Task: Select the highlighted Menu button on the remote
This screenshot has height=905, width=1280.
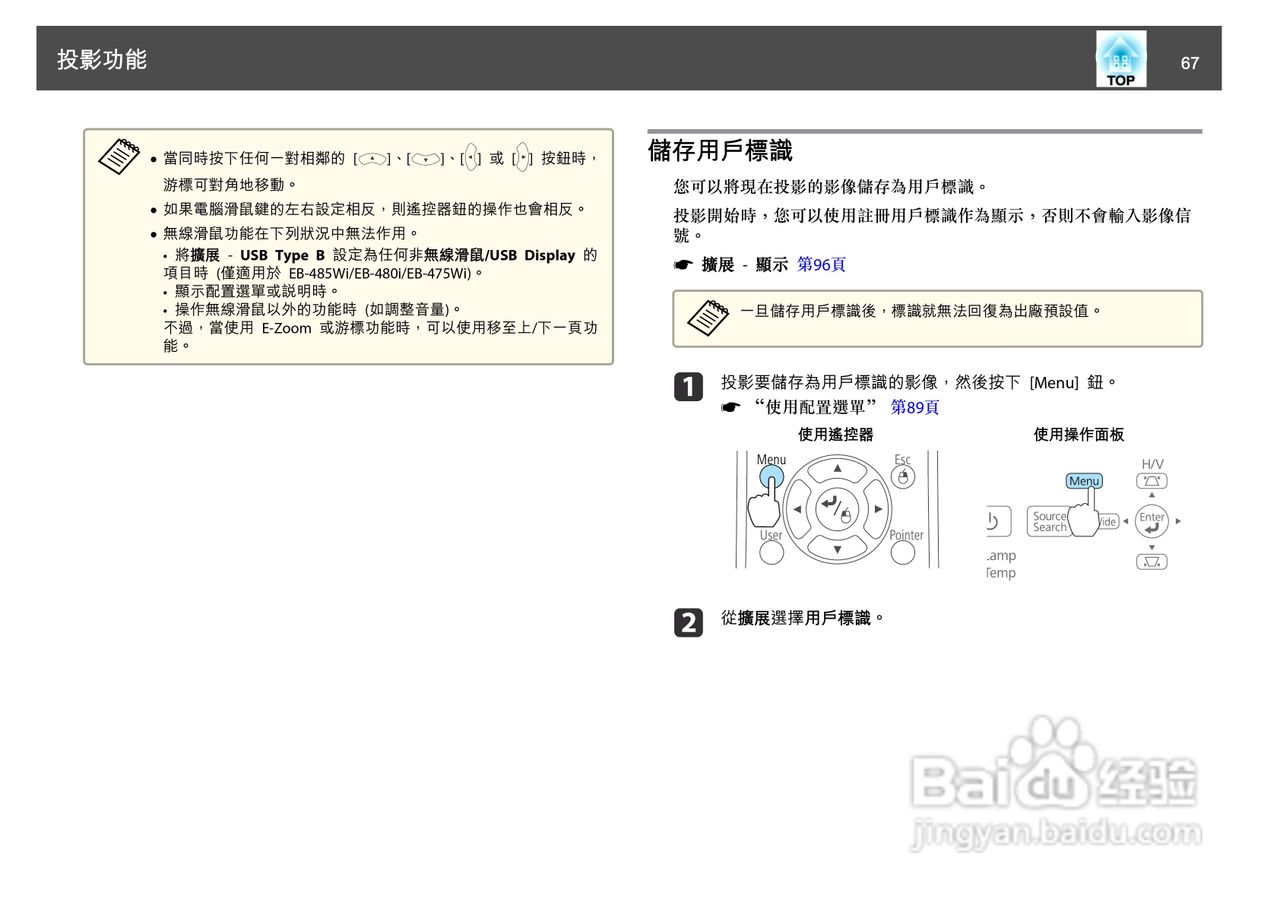Action: [770, 478]
